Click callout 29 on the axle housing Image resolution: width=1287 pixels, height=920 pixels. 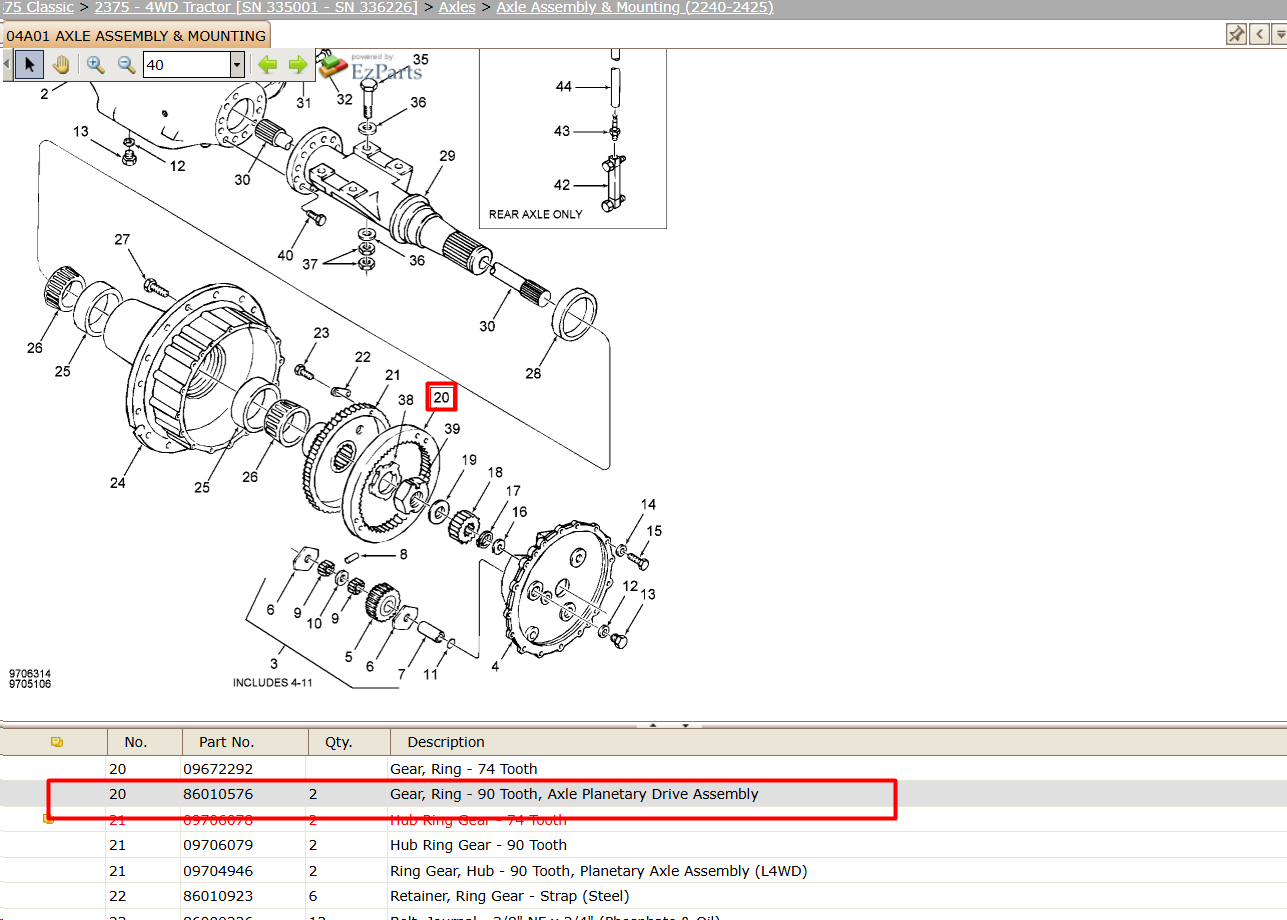click(x=447, y=156)
